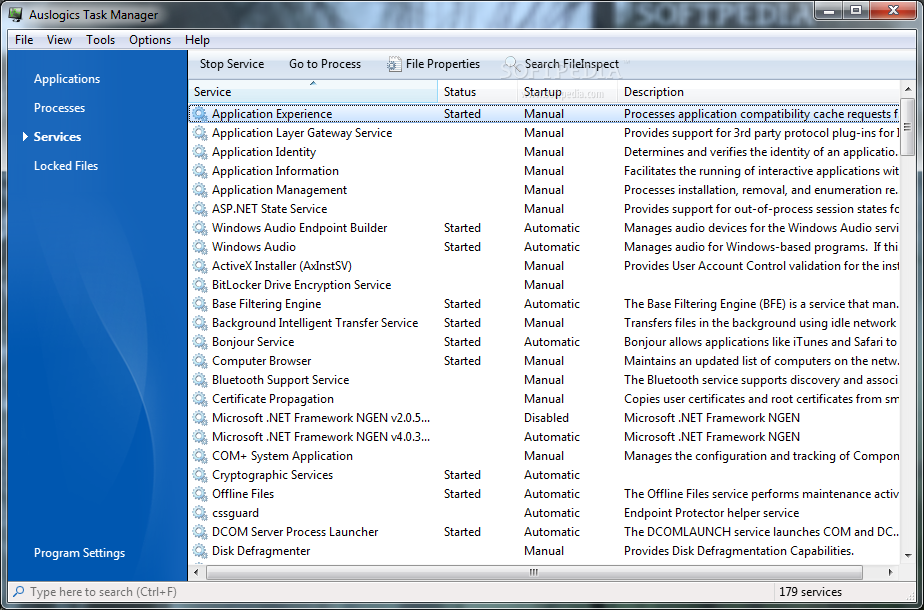Viewport: 924px width, 610px height.
Task: Click the gear icon beside Certificate Propagation
Action: [200, 399]
